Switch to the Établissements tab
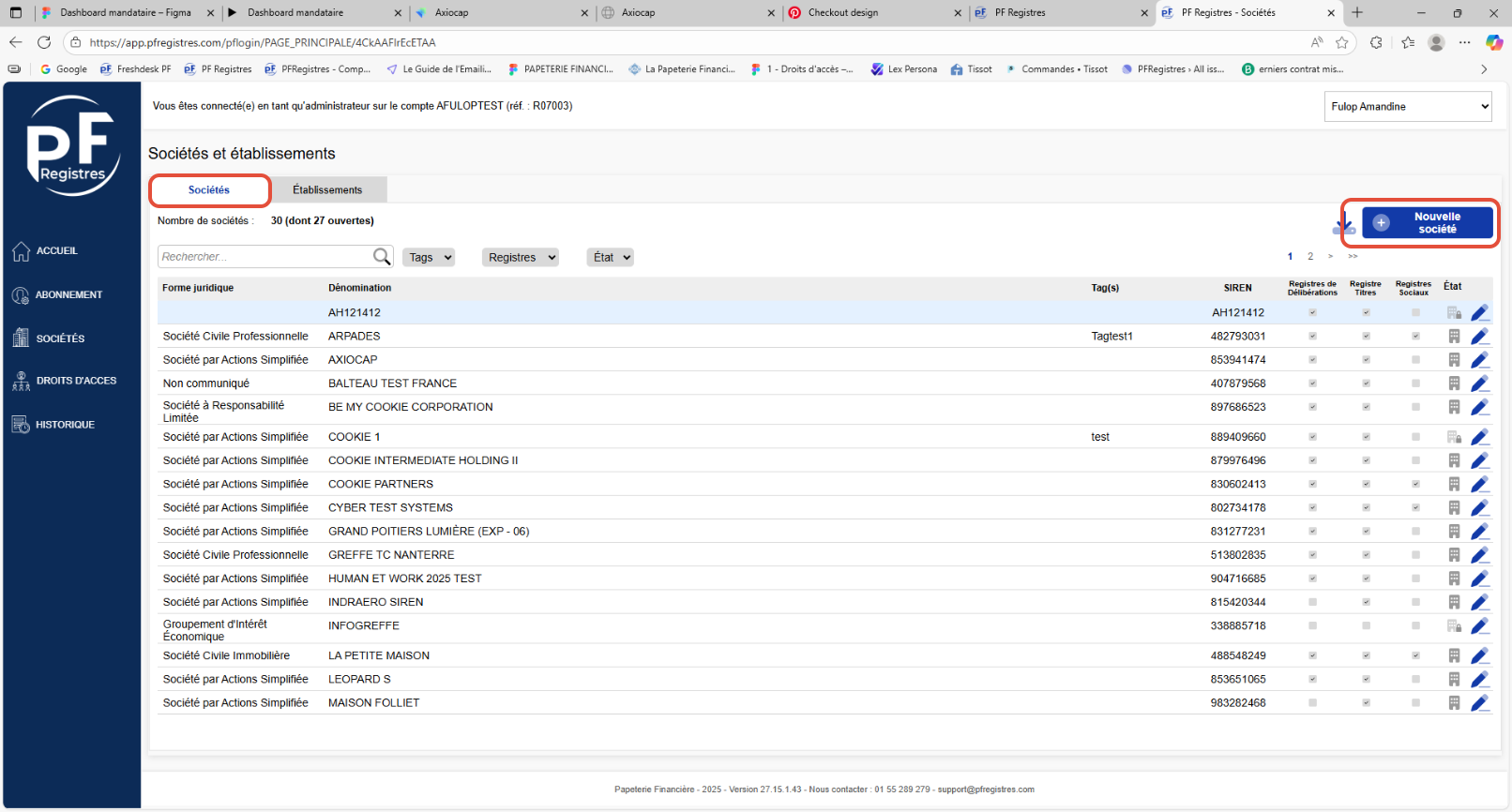 coord(327,189)
